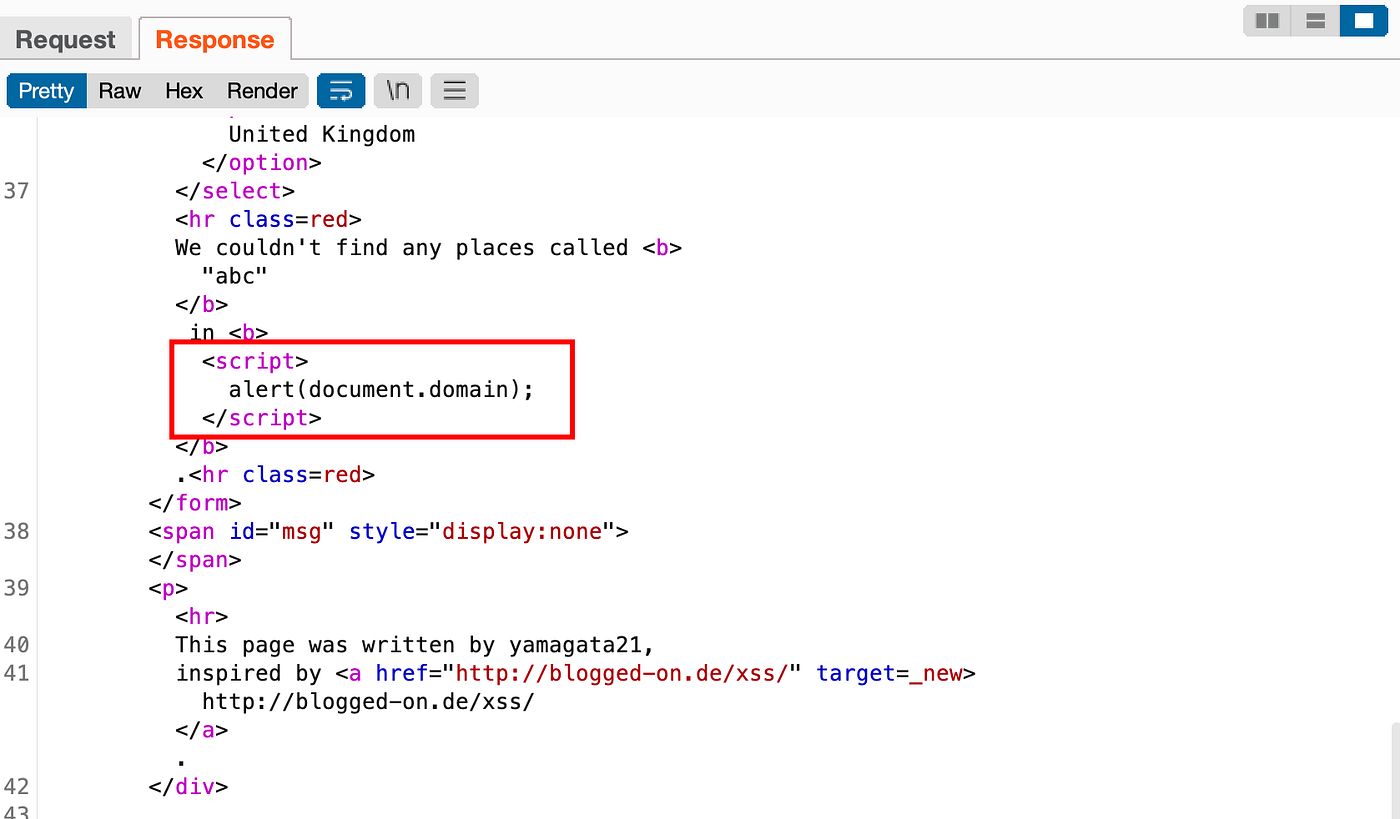Open the Render view

tap(262, 91)
